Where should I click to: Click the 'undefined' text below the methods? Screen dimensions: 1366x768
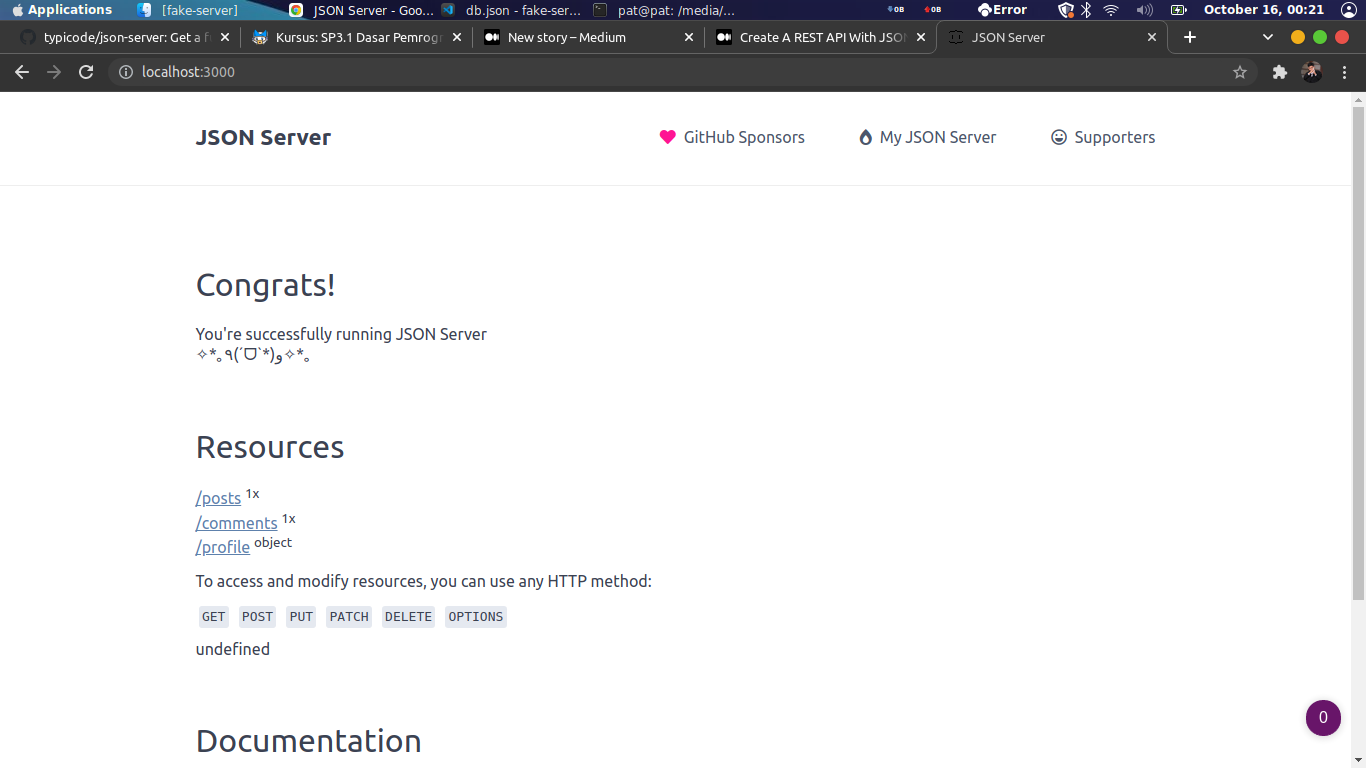pyautogui.click(x=233, y=649)
